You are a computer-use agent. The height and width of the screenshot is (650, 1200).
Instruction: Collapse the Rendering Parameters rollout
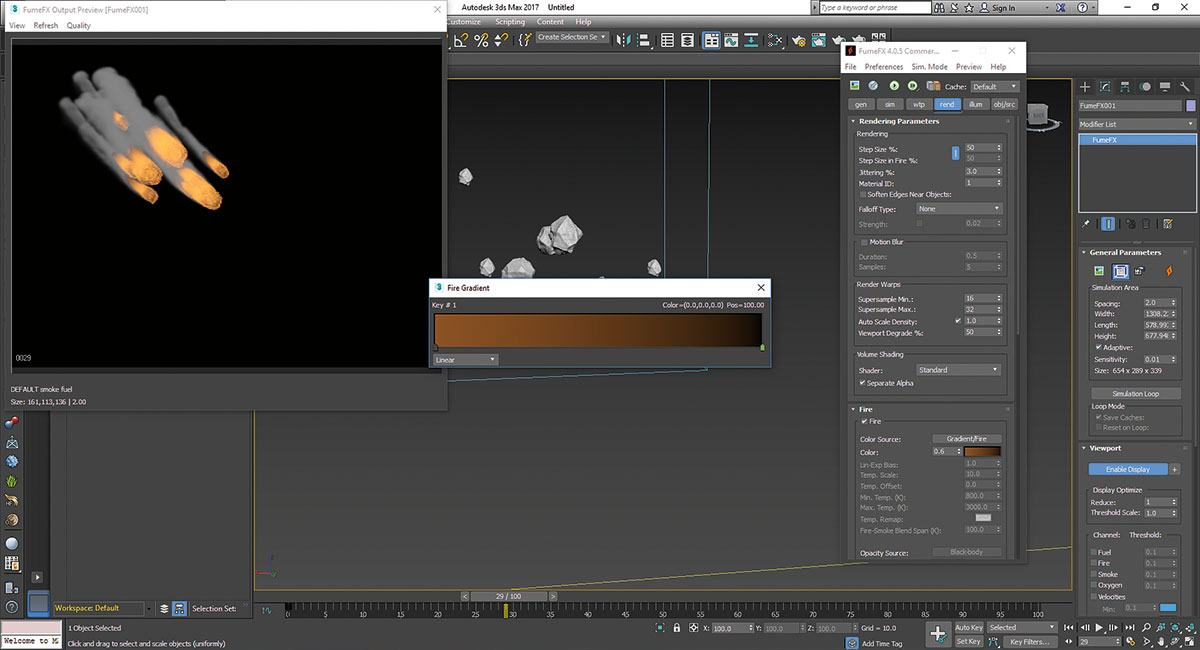[x=898, y=121]
